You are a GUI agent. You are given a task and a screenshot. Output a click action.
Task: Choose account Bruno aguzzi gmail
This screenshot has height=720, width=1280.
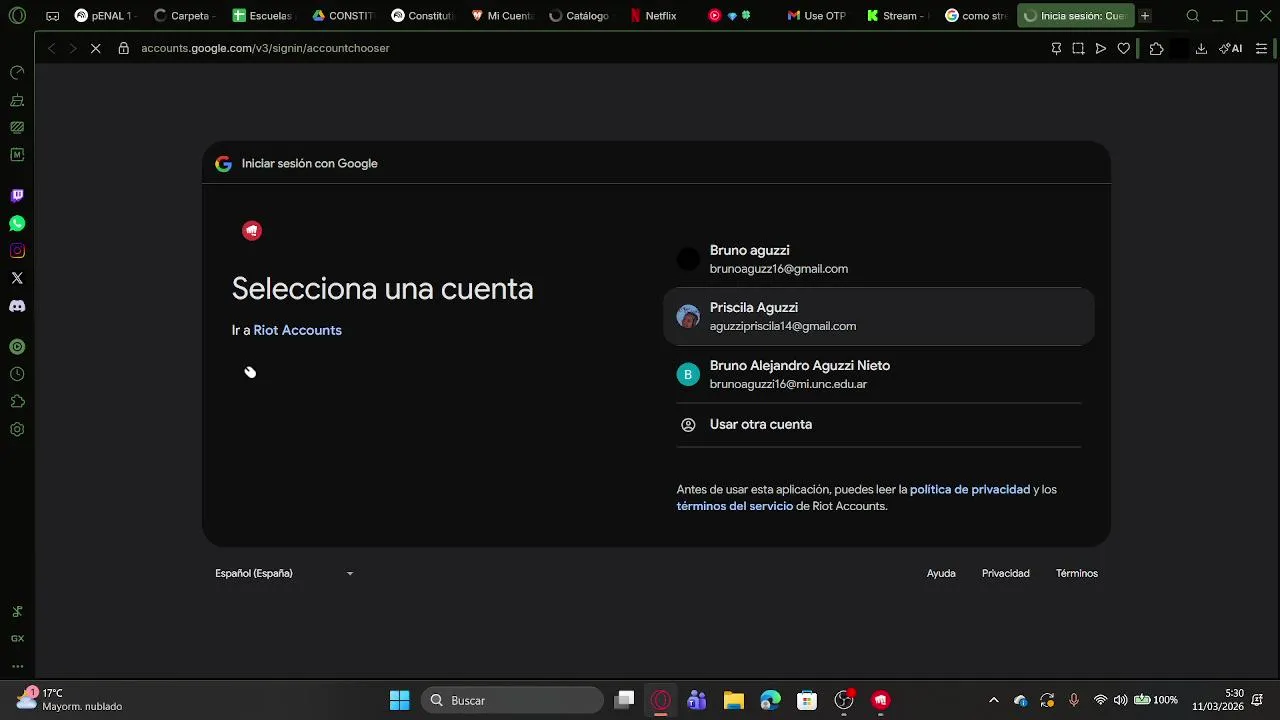coord(879,259)
